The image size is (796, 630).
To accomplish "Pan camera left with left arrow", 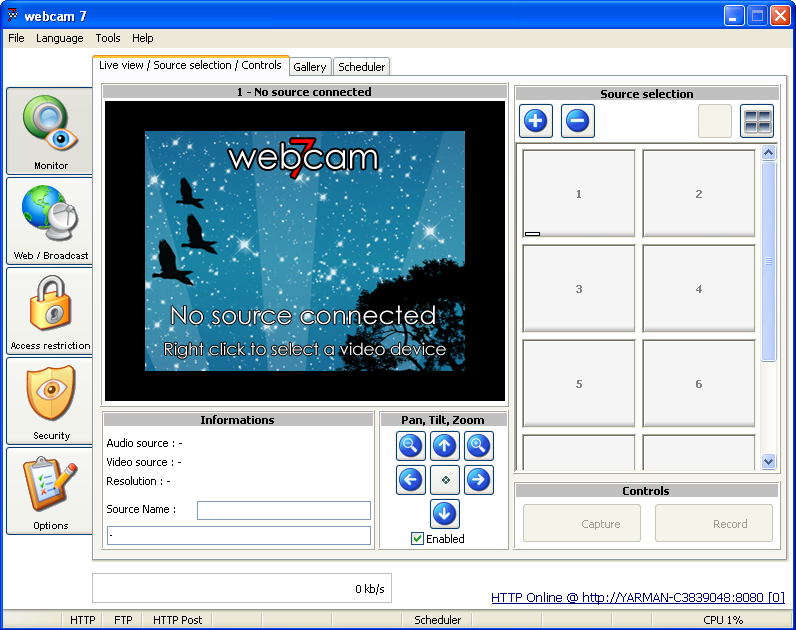I will pos(410,480).
